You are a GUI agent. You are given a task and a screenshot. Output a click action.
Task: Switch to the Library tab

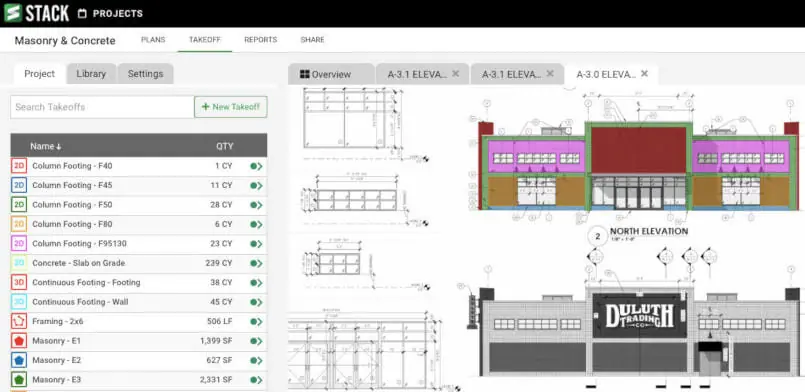pos(91,74)
